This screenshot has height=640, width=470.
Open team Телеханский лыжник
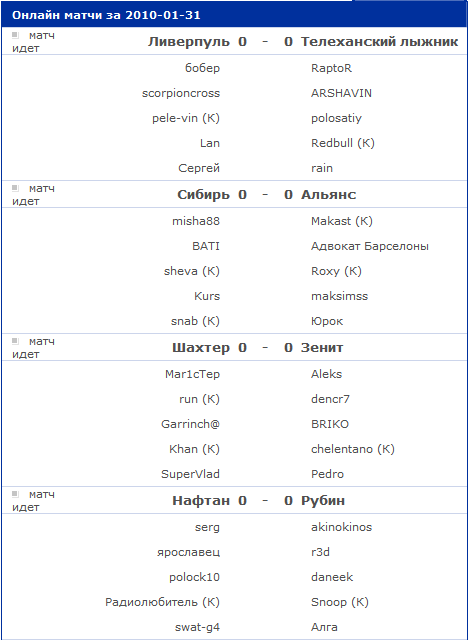tap(379, 42)
